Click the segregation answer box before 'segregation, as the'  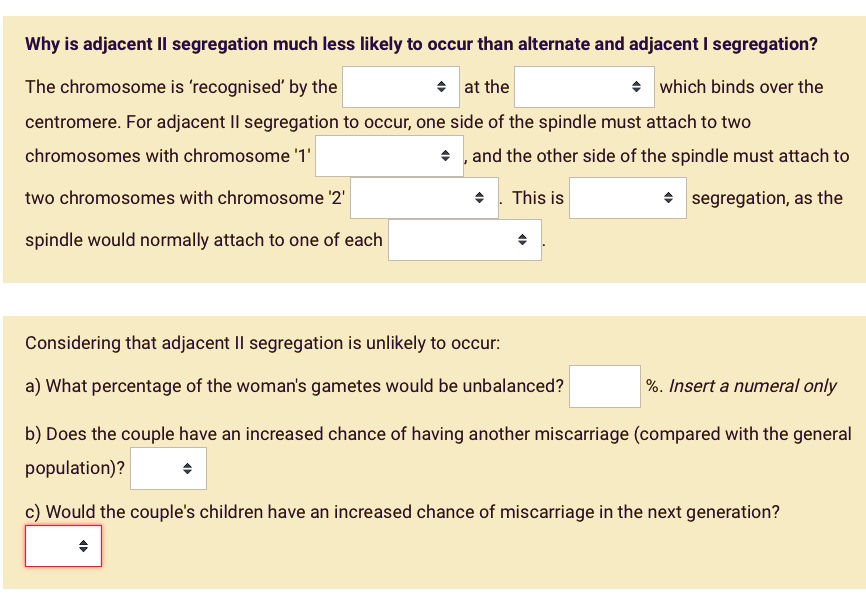(627, 198)
